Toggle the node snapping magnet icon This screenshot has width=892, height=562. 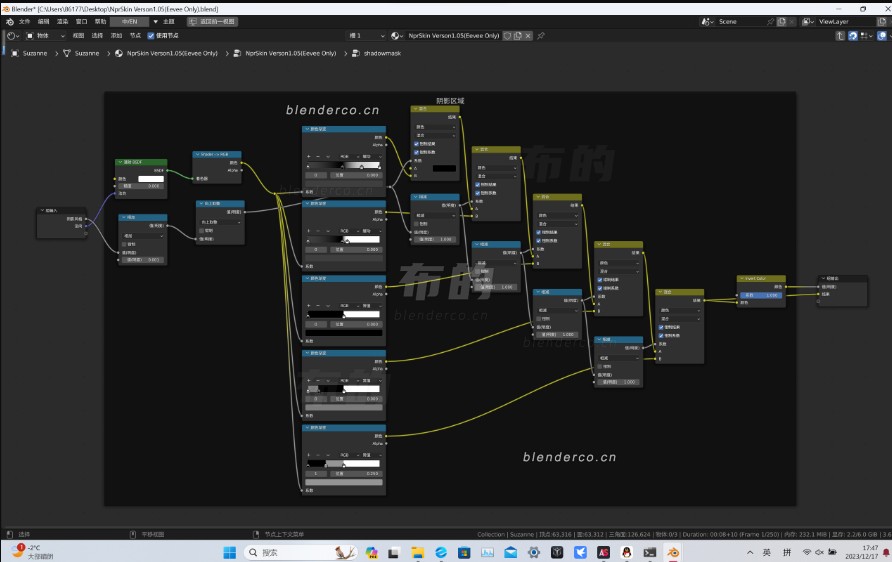coord(853,36)
